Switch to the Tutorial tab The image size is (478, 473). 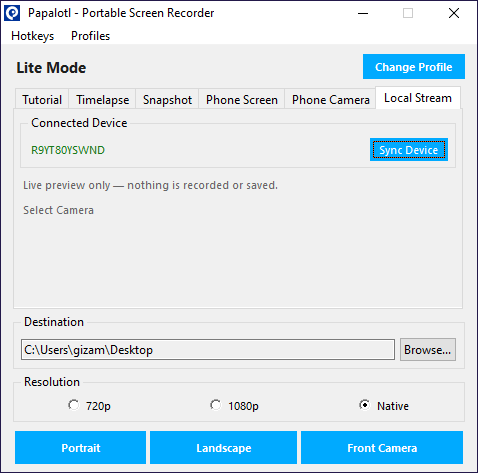click(42, 100)
